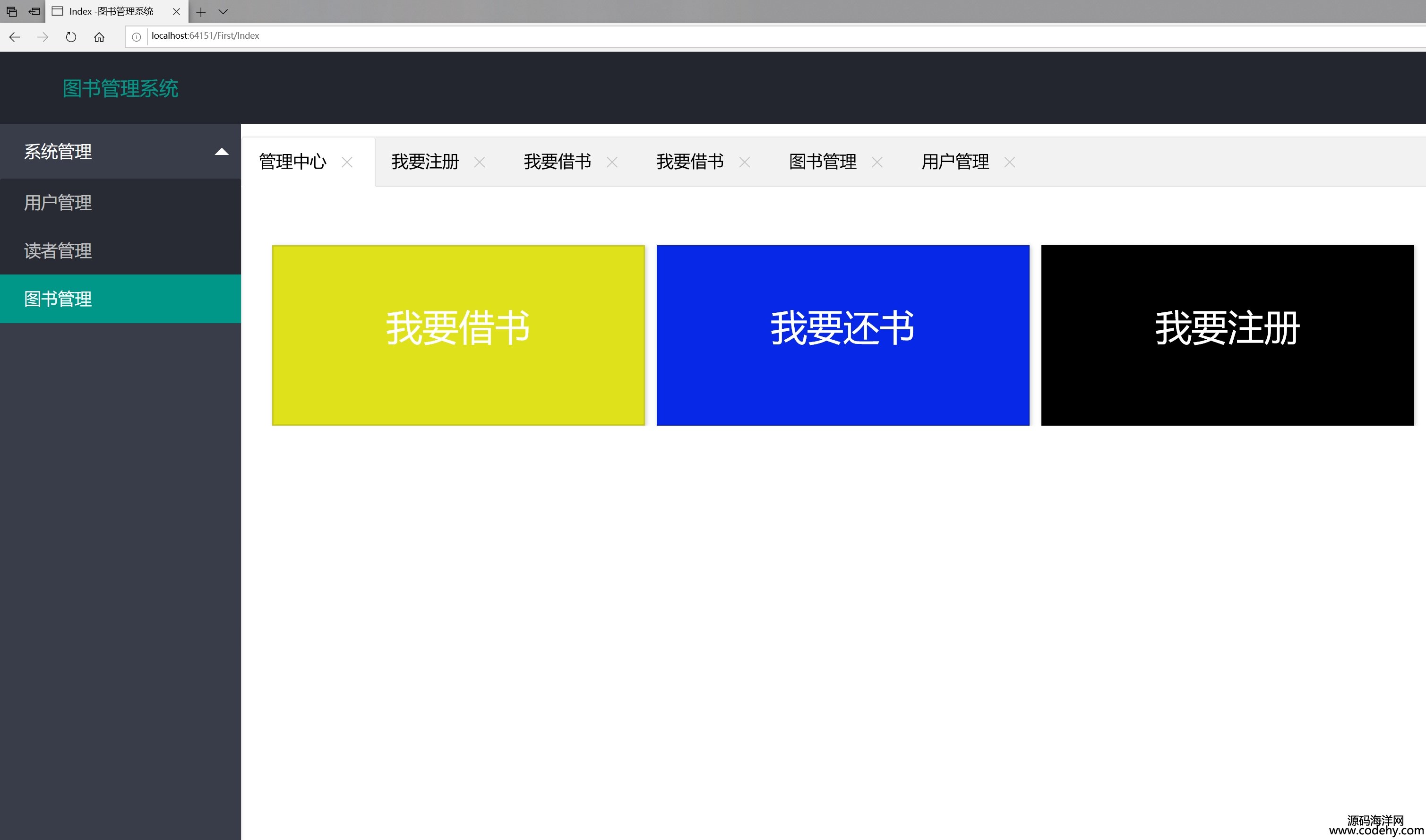
Task: Switch to the first 我要借书 tab
Action: [x=558, y=162]
